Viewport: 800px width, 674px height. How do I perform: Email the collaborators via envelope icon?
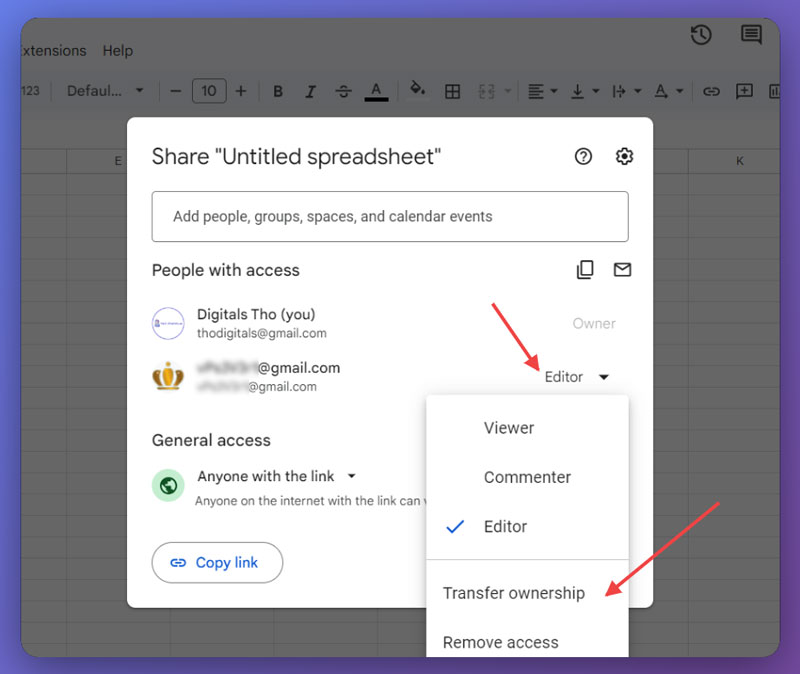tap(624, 269)
